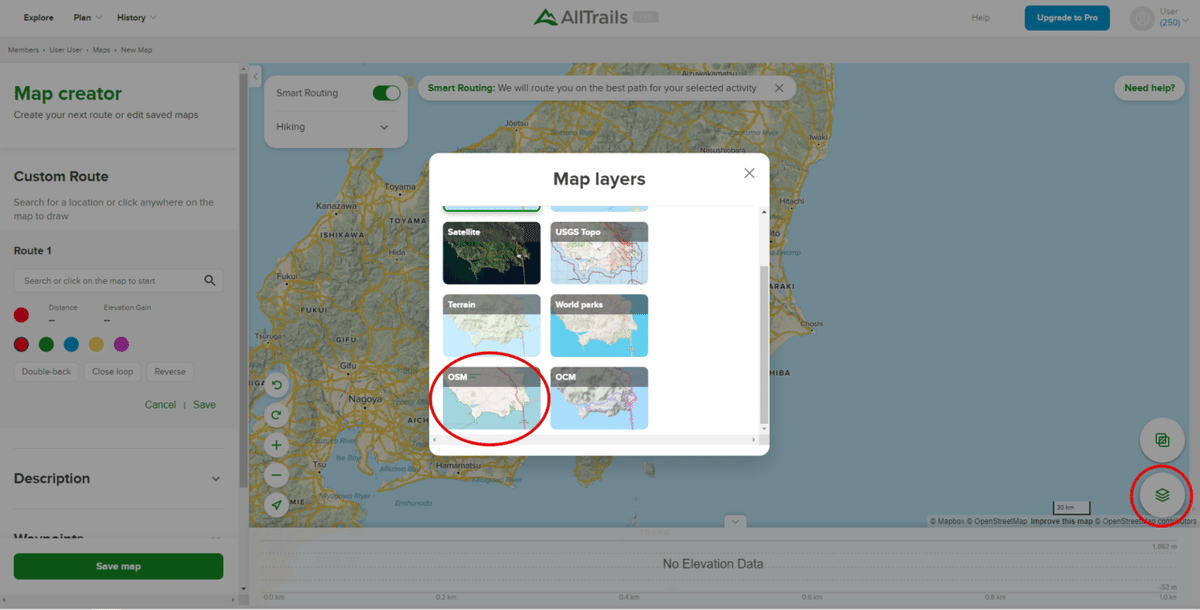Zoom in with the plus button
1200x610 pixels.
(x=277, y=445)
